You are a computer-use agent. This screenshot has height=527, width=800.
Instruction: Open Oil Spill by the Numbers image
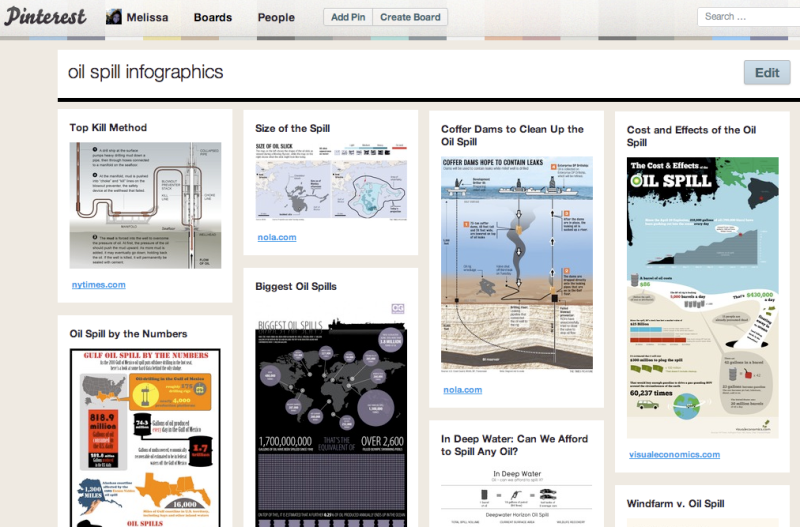[145, 437]
